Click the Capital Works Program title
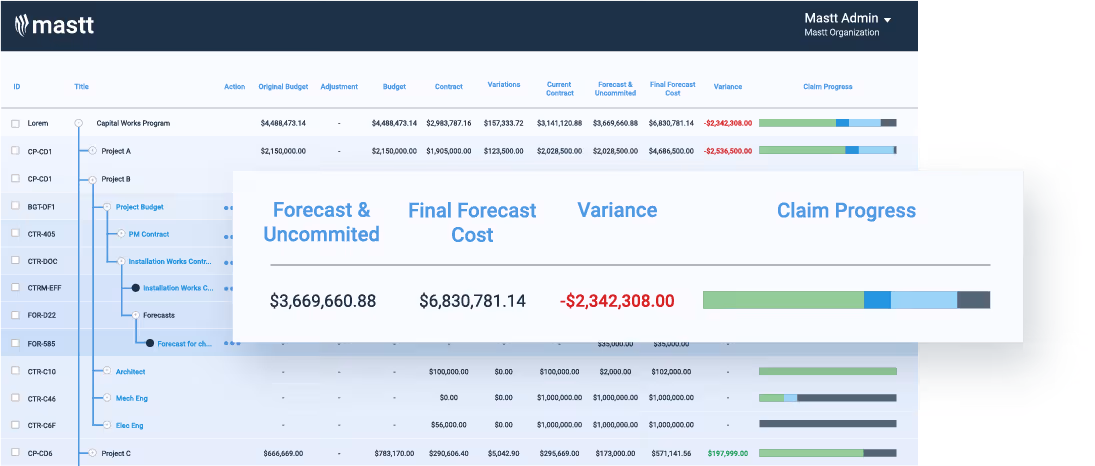Screen dimensions: 1095x466 coord(133,123)
